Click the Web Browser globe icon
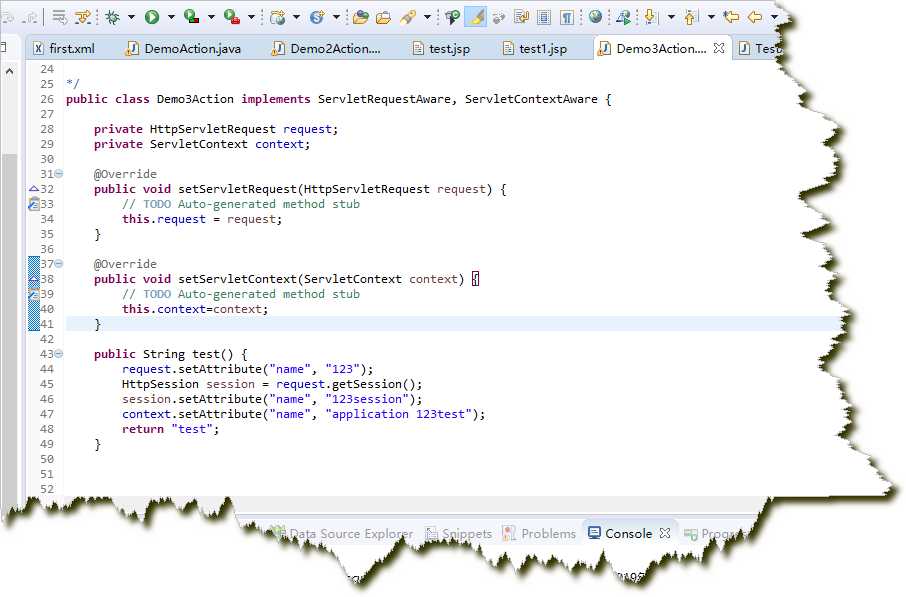Image resolution: width=906 pixels, height=597 pixels. (x=595, y=17)
